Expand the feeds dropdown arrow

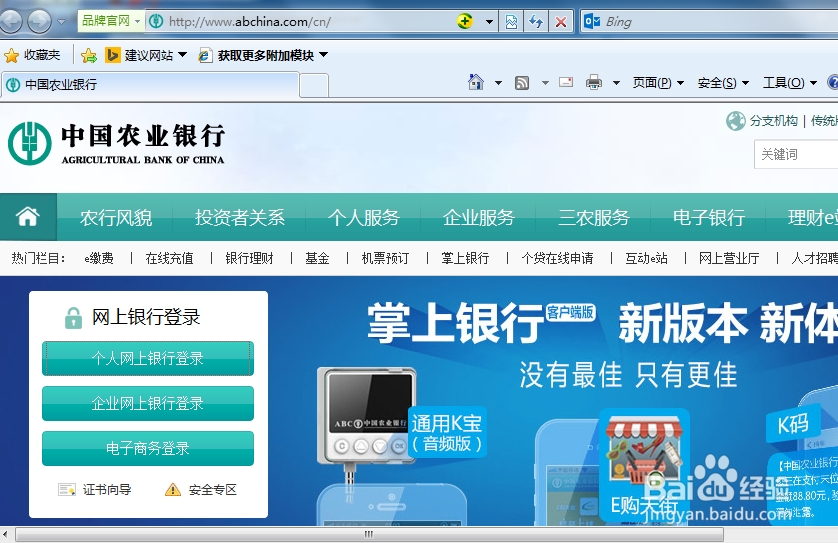545,83
